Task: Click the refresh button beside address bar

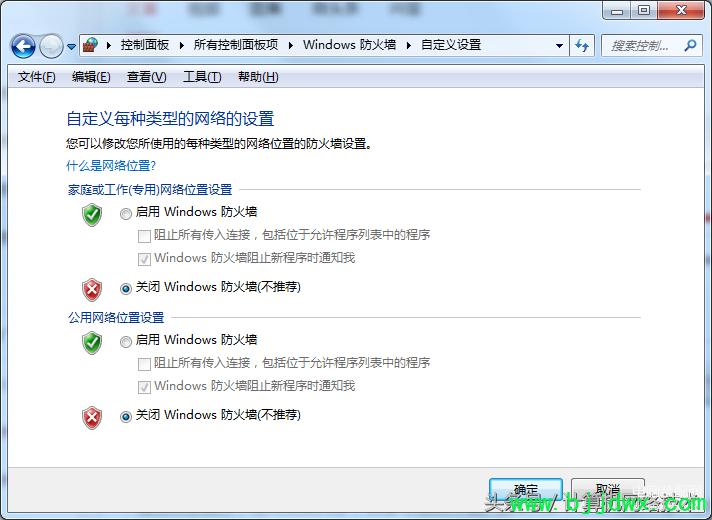Action: [582, 45]
